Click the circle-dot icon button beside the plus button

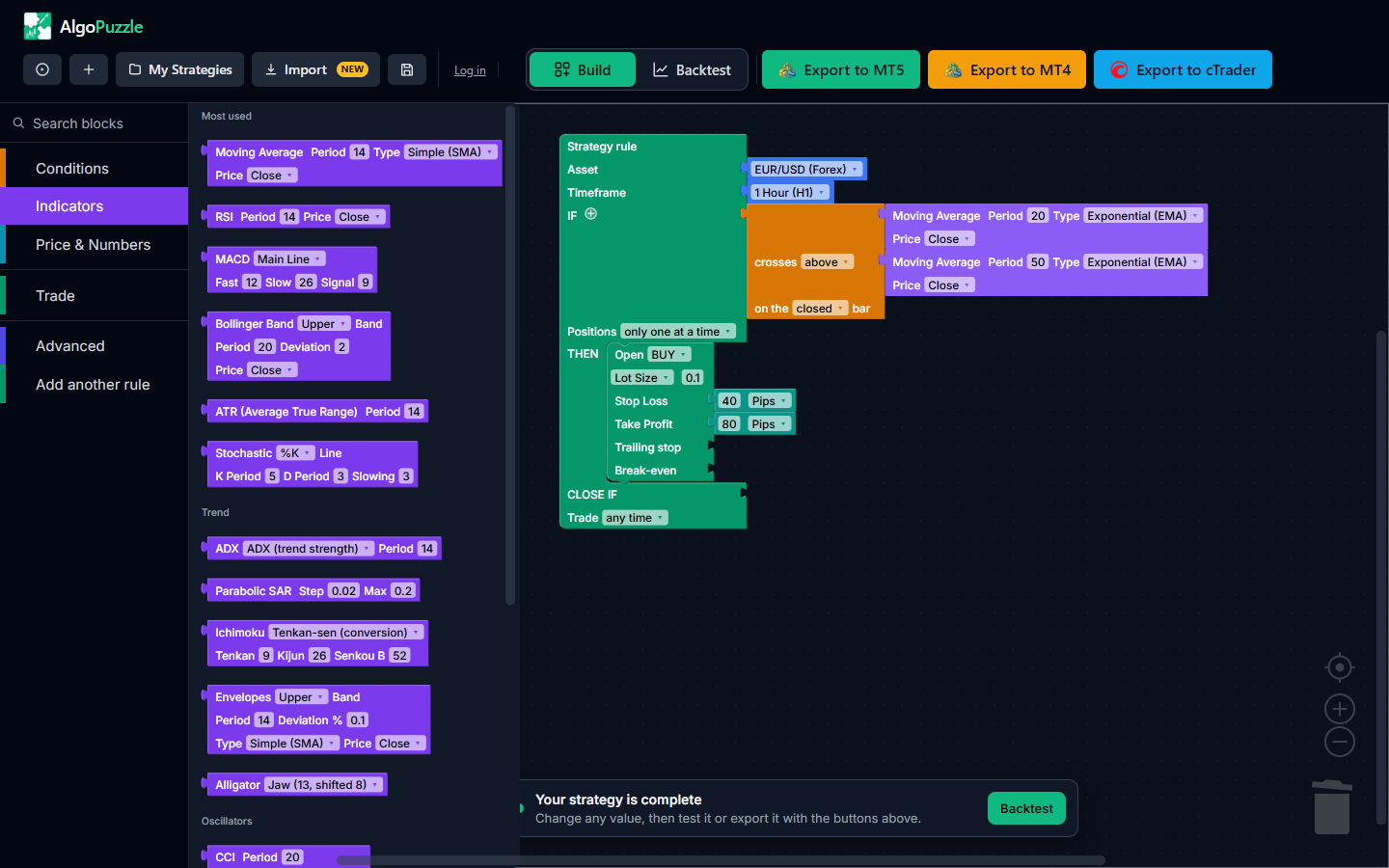(42, 69)
